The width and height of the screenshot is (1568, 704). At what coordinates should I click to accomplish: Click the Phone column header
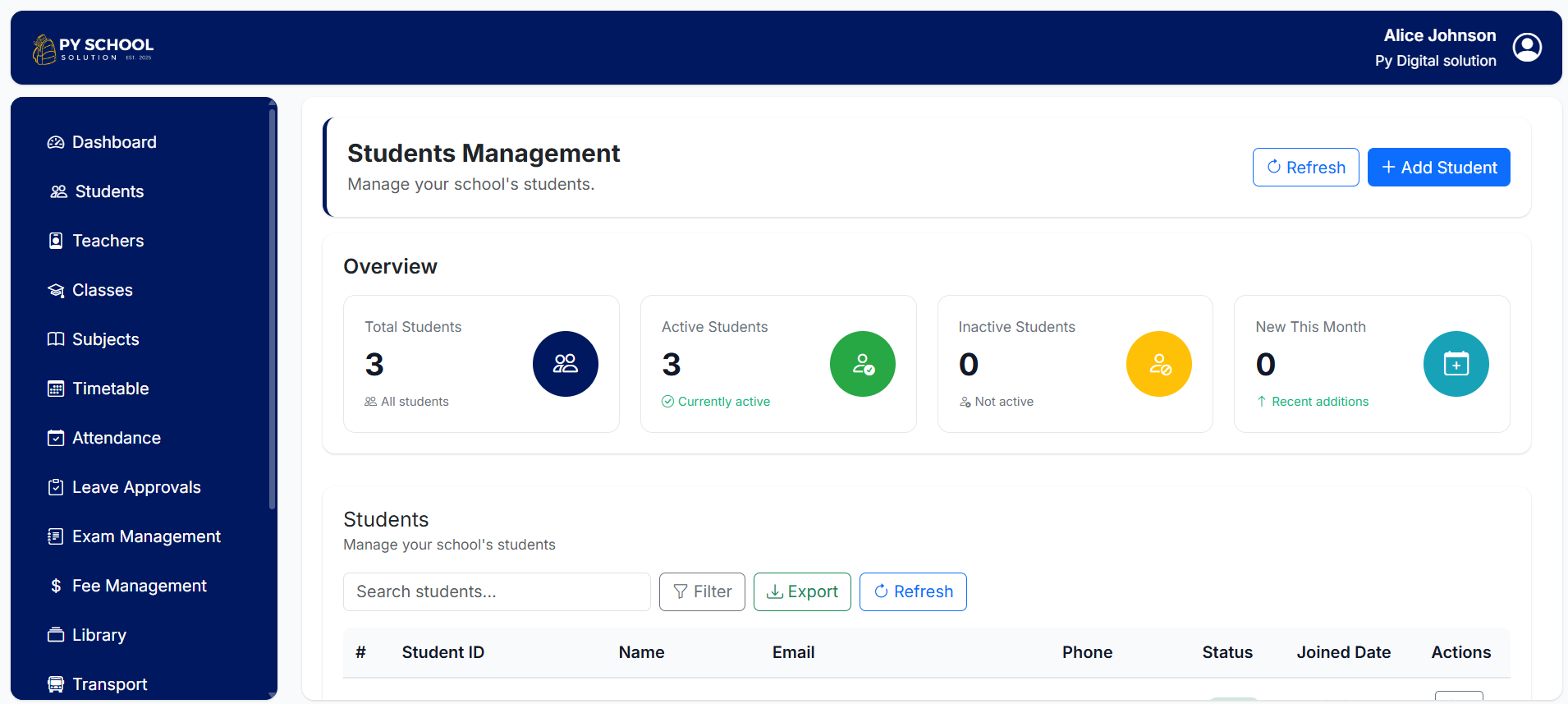1088,652
